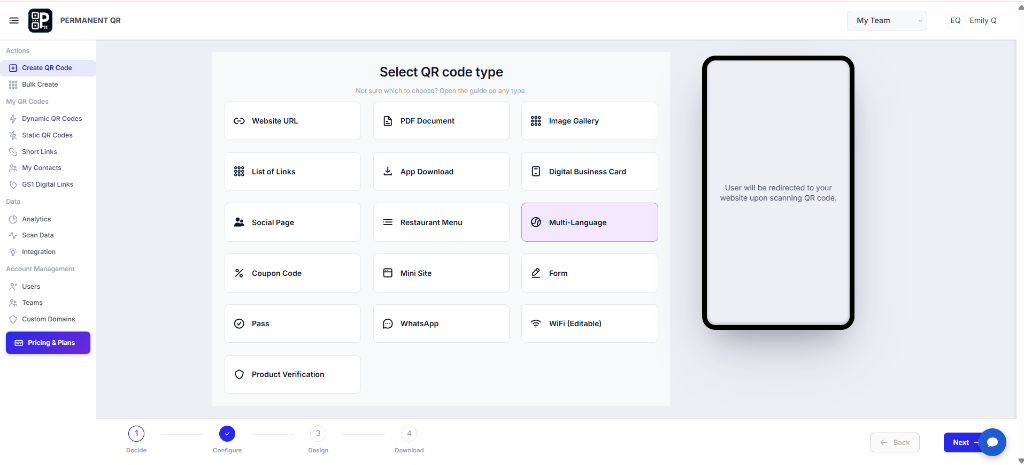Click the page scrollbar down arrow
This screenshot has height=465, width=1024.
pos(1019,460)
